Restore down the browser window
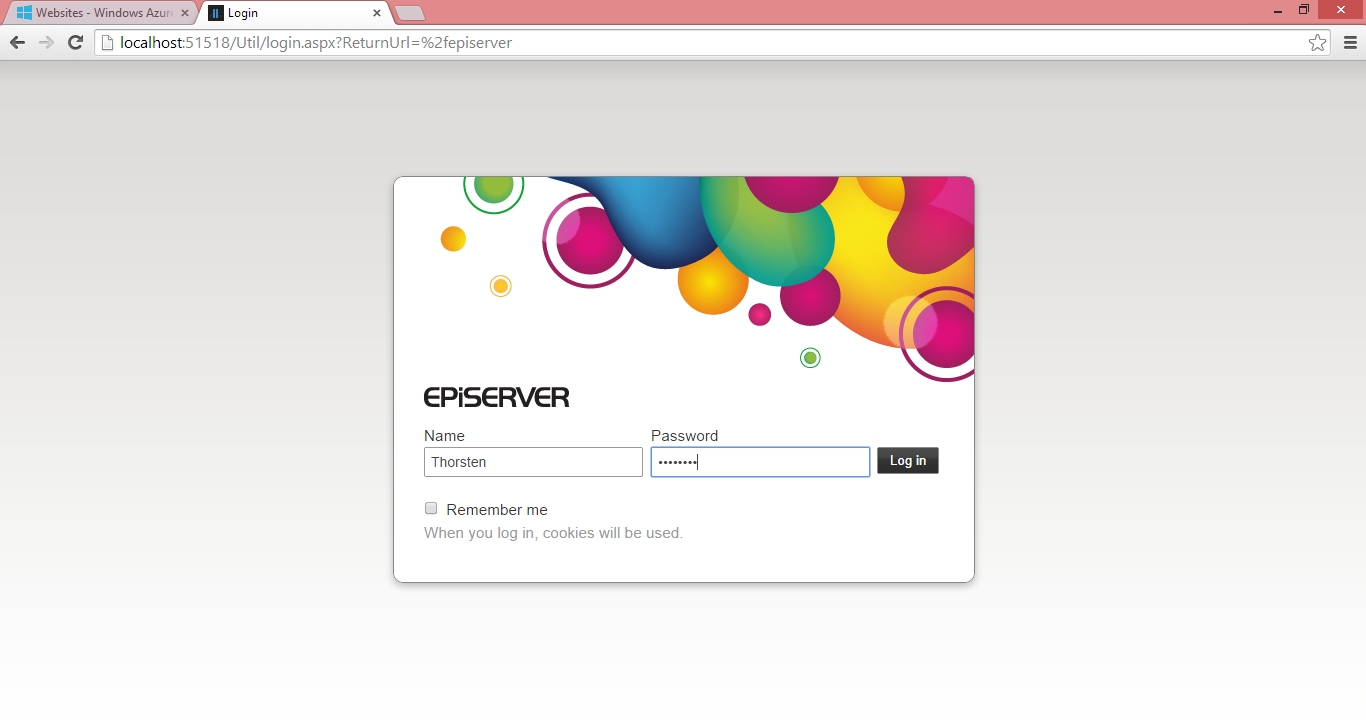 1304,10
